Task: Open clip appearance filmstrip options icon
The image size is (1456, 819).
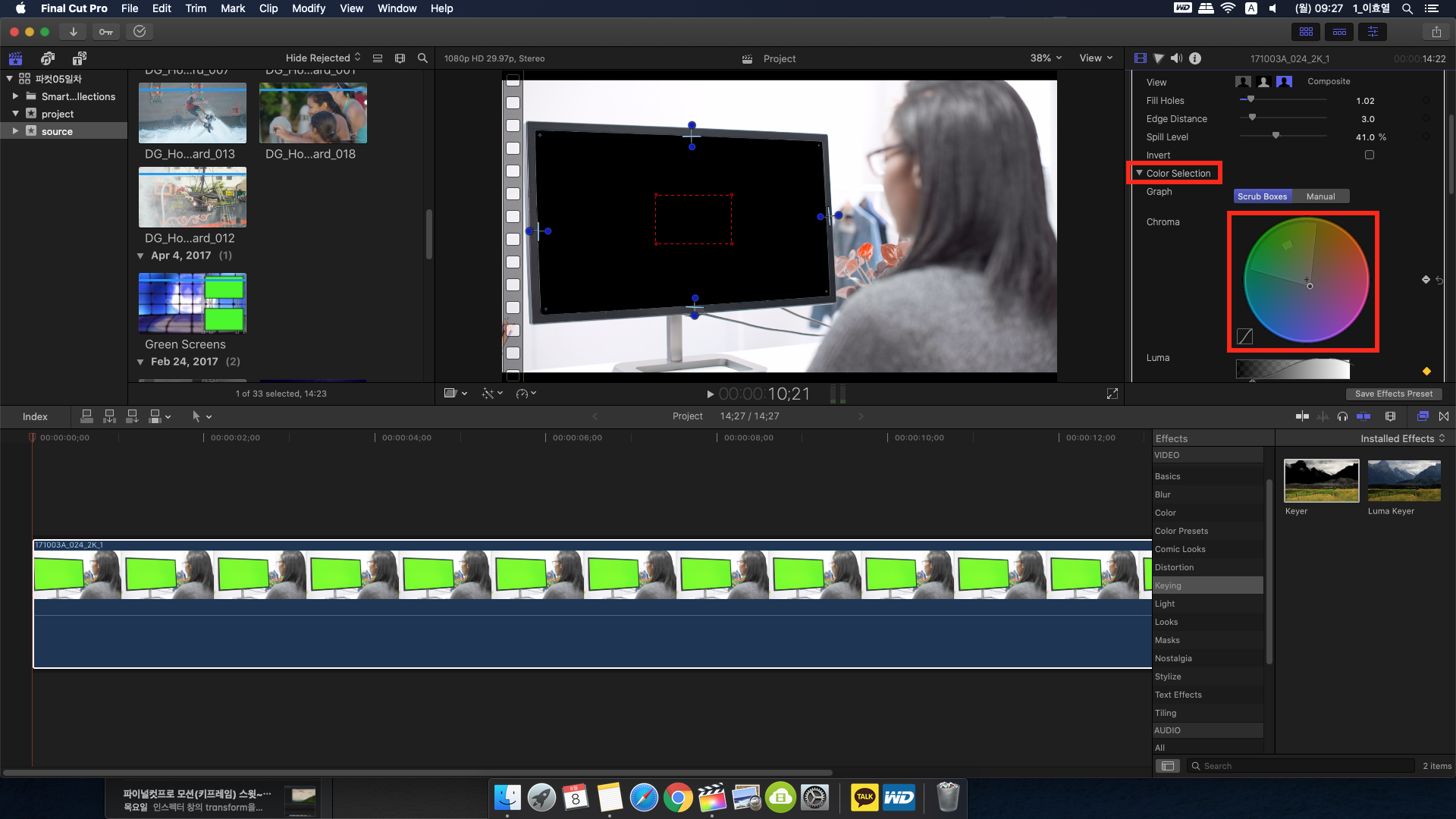Action: click(400, 58)
